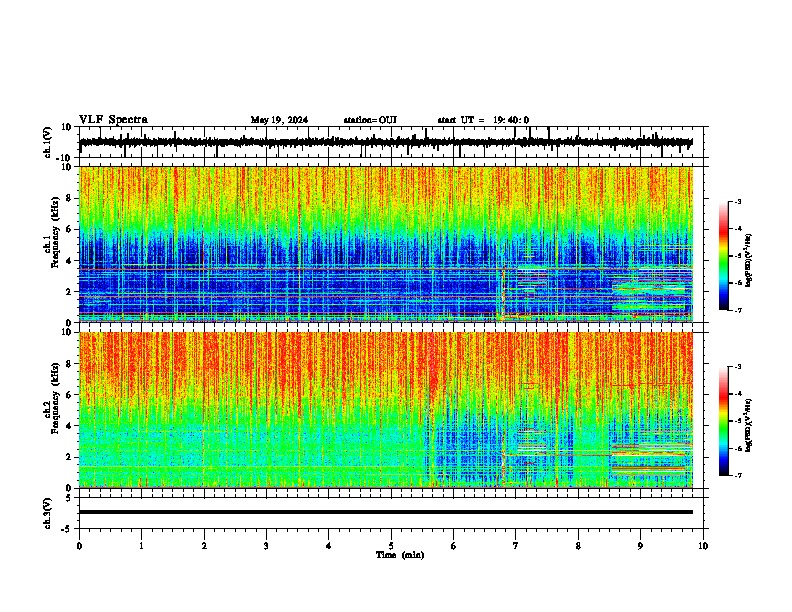Screen dimensions: 792x612
Task: Click the "VLF Spectra" plot title
Action: 113,120
